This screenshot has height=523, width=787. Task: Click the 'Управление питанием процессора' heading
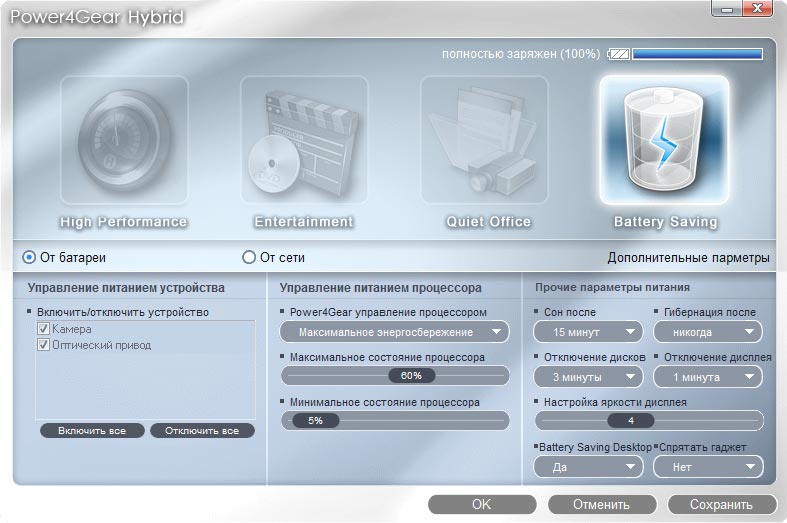point(380,288)
